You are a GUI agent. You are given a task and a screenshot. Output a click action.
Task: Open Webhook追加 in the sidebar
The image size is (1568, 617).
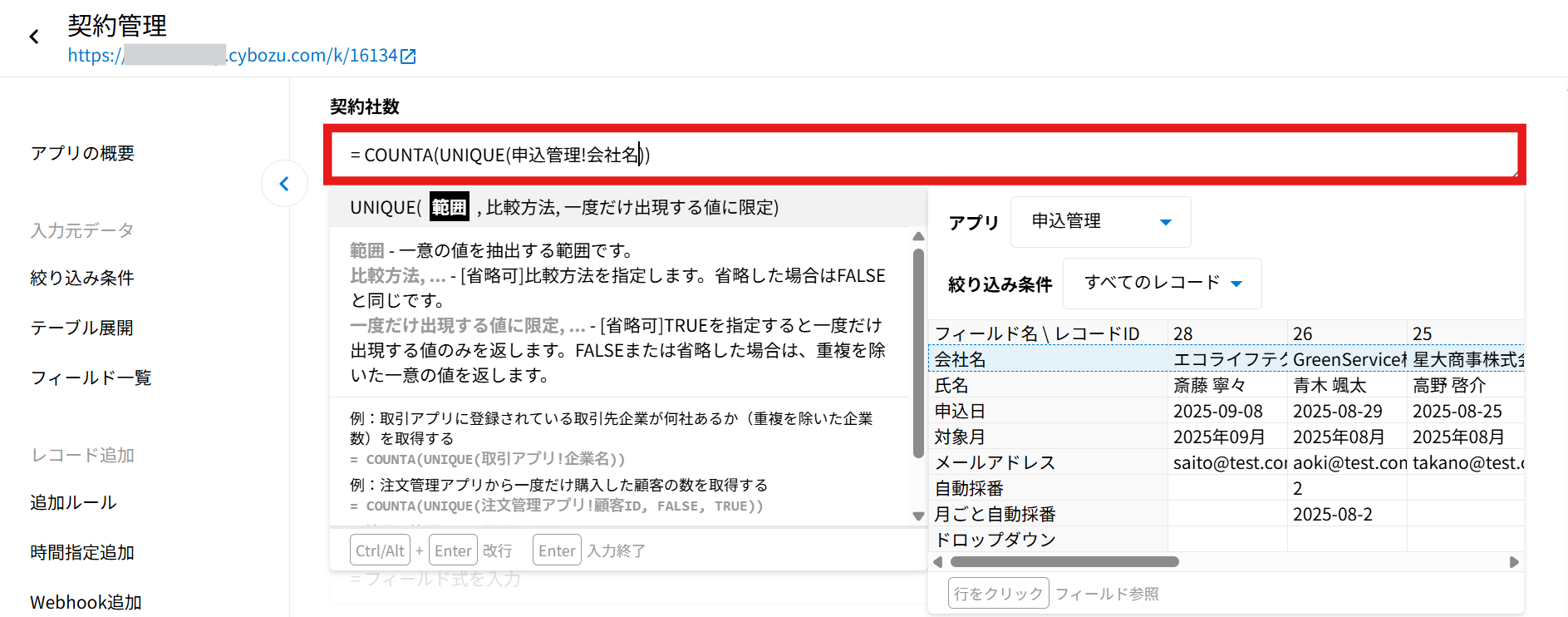(x=86, y=602)
